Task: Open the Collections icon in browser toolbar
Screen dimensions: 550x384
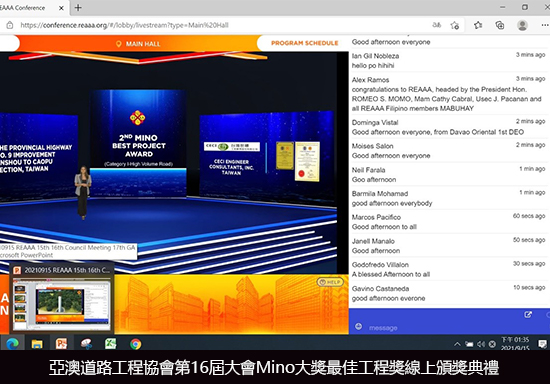Action: [500, 25]
